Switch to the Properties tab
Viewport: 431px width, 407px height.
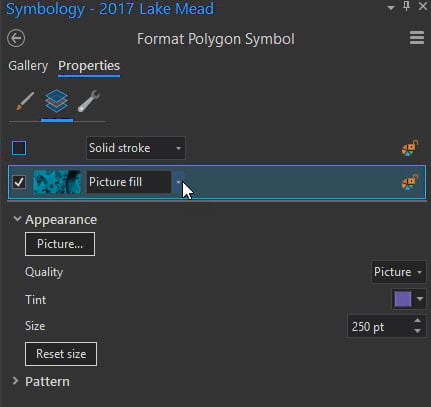89,66
